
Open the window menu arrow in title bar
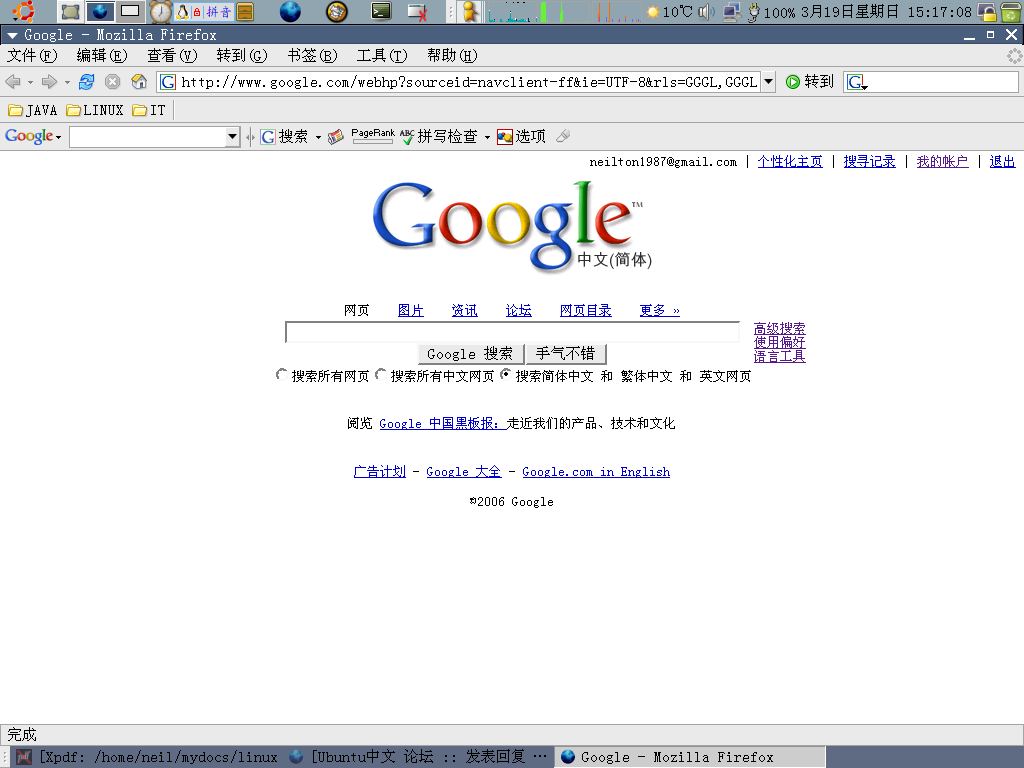[x=12, y=35]
